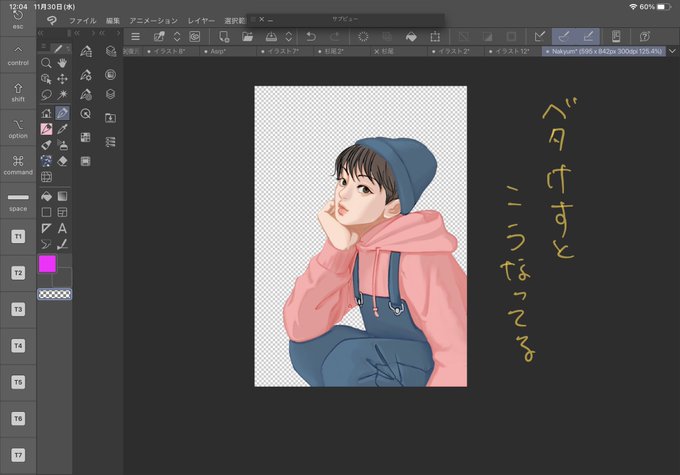Open the Quick access checklist panel icon
The height and width of the screenshot is (475, 680).
pos(111,142)
